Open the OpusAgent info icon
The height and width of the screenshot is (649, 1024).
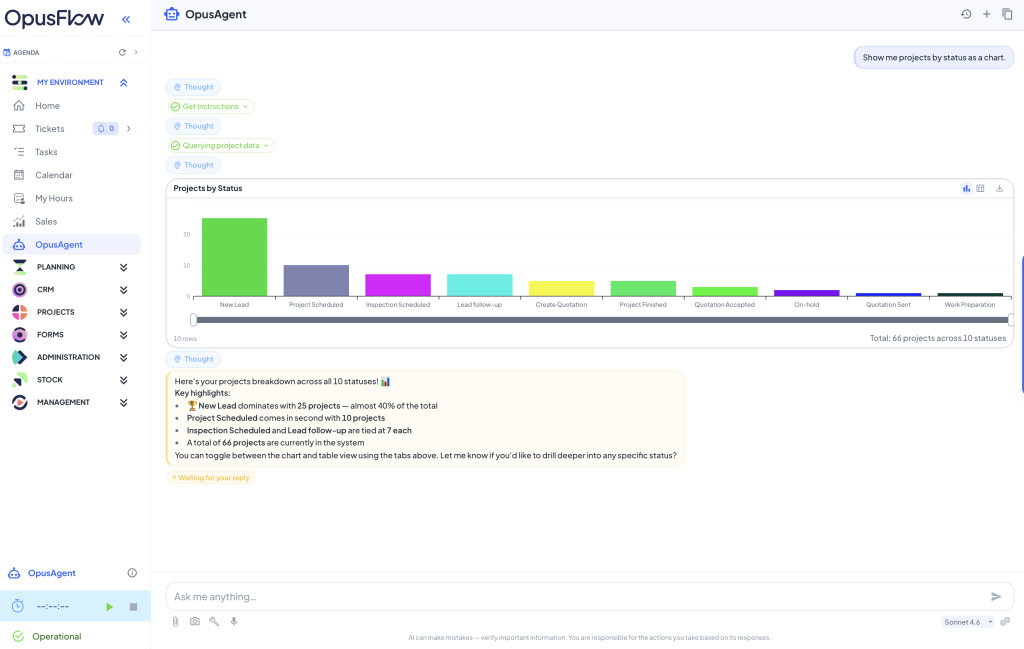pos(132,573)
